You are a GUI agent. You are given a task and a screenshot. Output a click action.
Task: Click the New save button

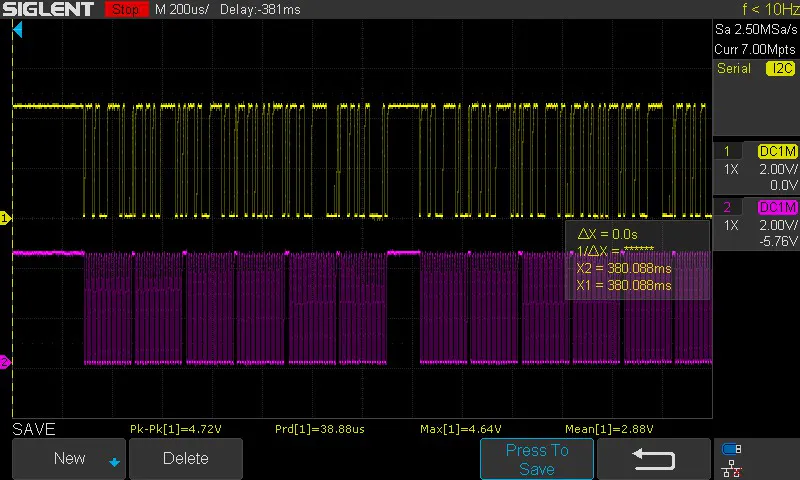click(x=69, y=459)
